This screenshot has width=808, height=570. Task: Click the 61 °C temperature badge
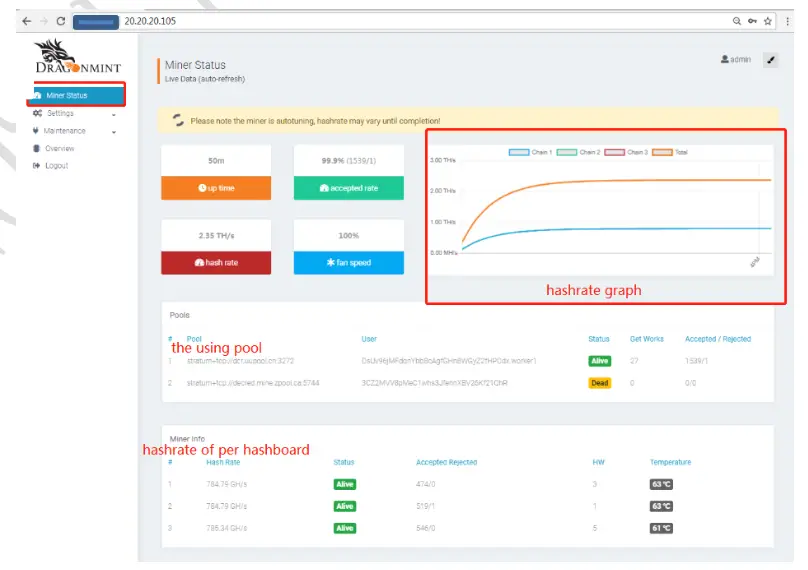(x=661, y=528)
